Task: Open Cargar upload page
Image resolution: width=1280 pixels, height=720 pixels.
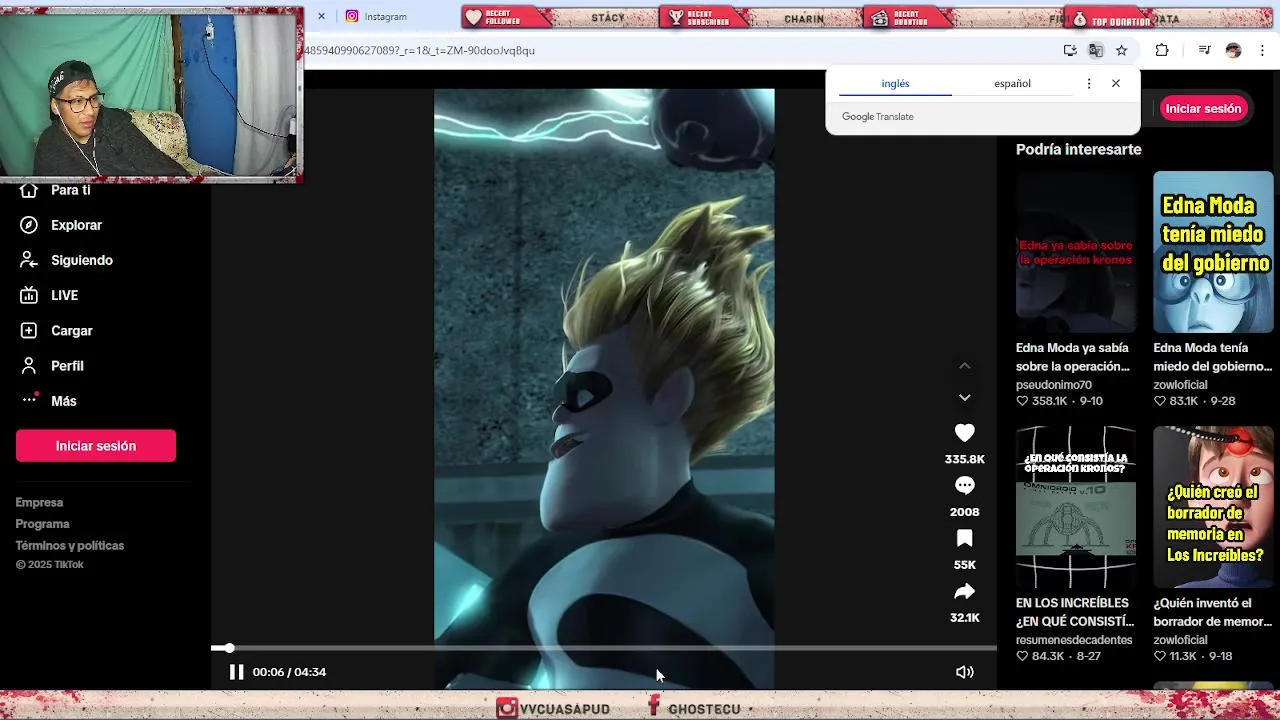Action: 71,330
